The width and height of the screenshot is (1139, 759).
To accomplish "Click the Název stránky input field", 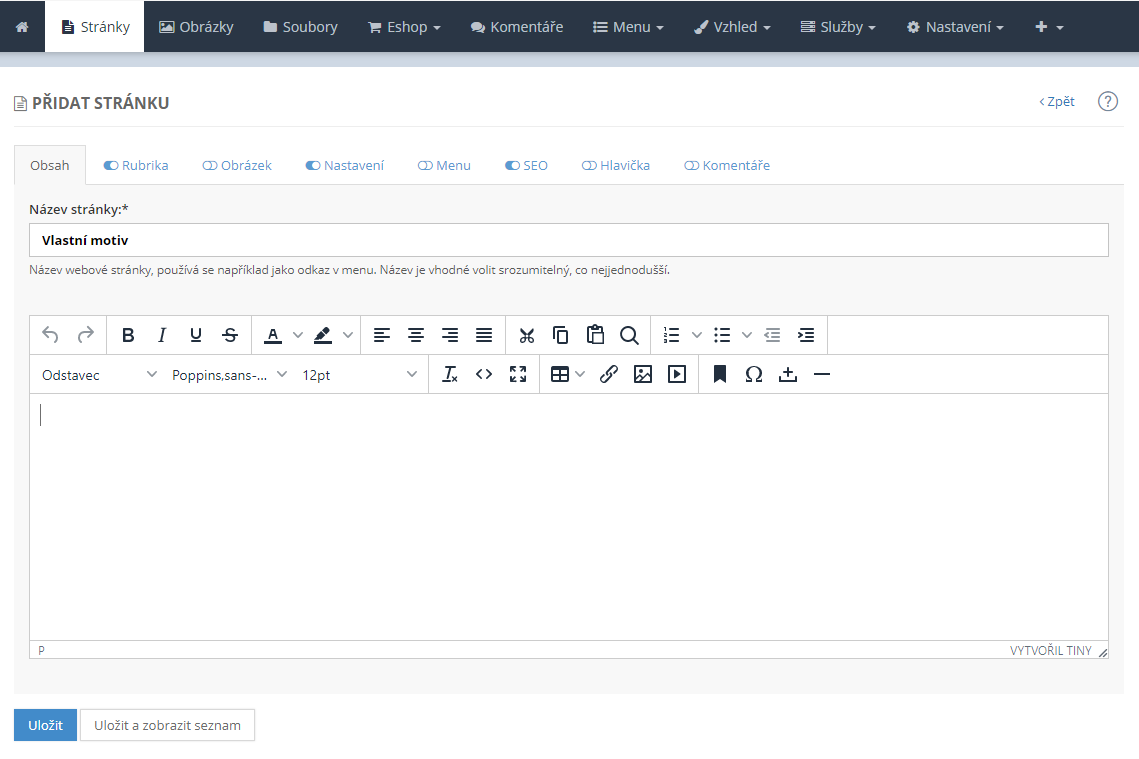I will pyautogui.click(x=568, y=240).
